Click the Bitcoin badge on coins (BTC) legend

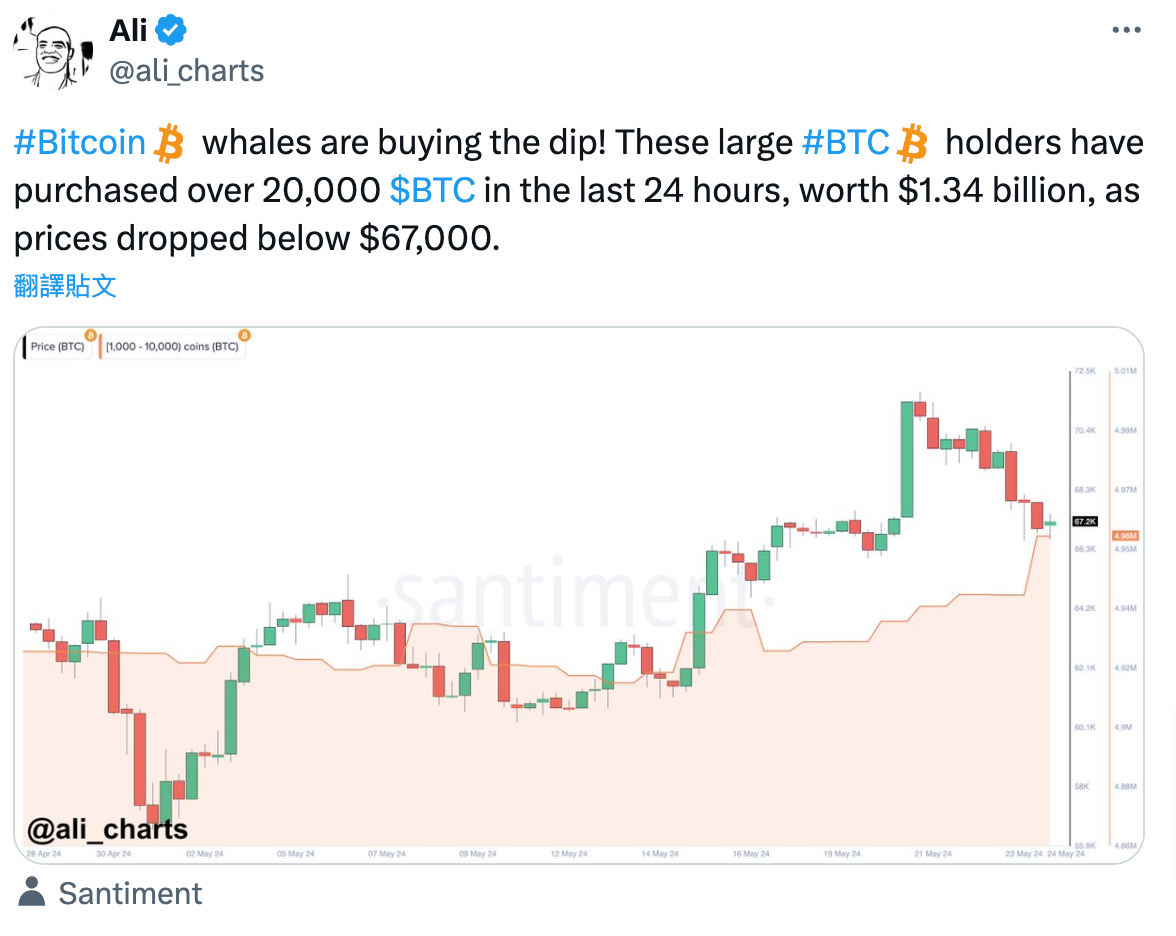click(244, 336)
